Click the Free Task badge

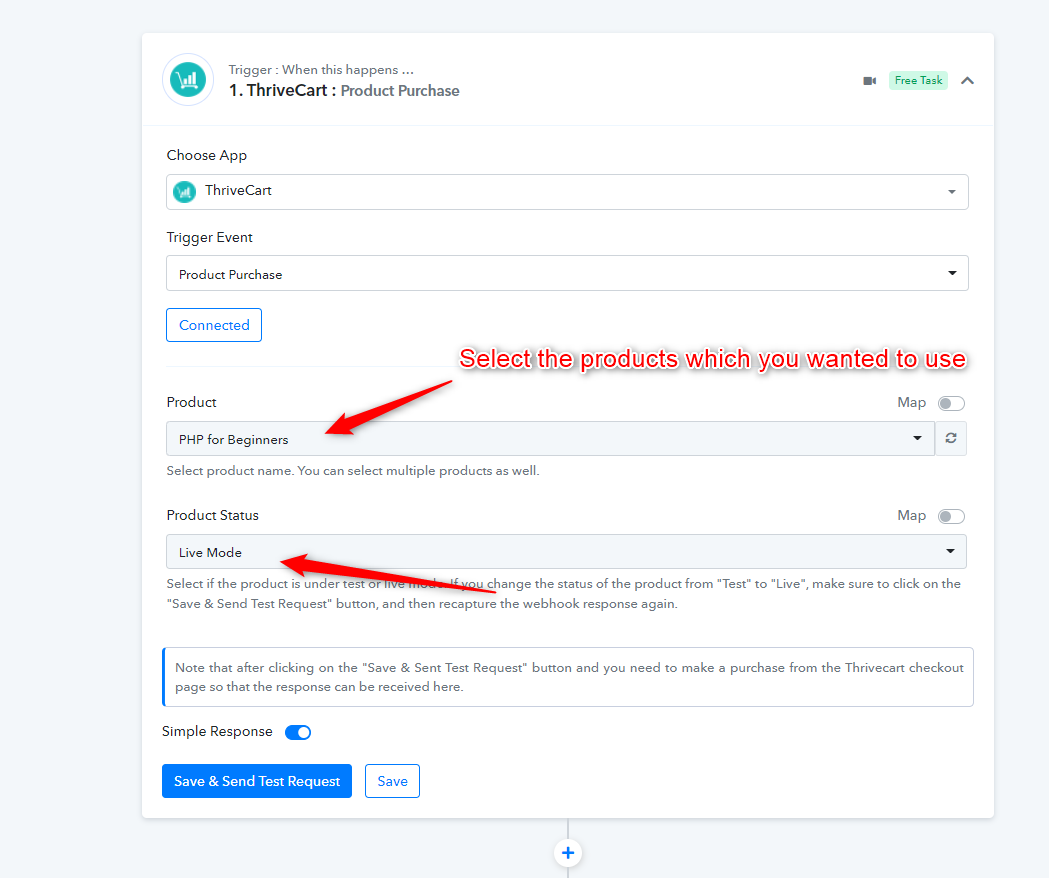pos(918,80)
